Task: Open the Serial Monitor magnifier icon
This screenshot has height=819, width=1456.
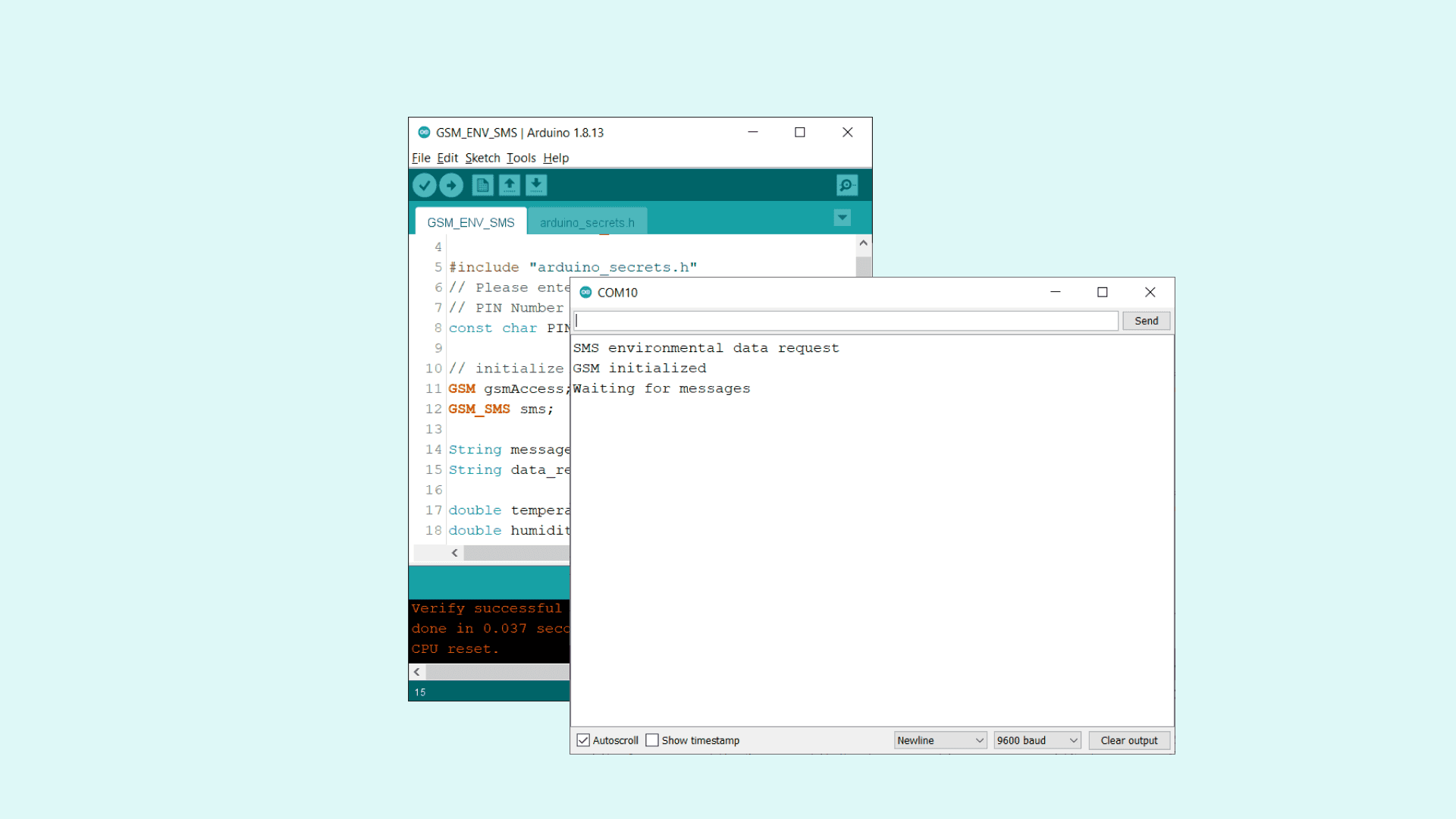Action: tap(846, 185)
